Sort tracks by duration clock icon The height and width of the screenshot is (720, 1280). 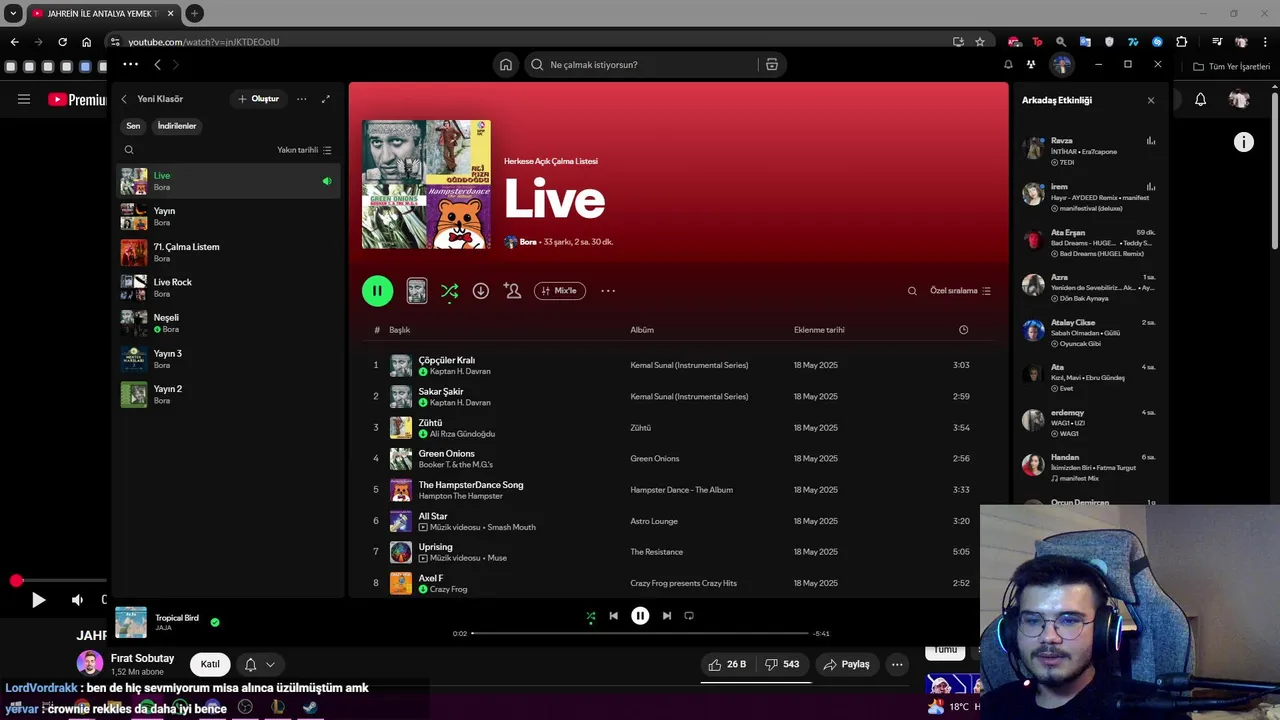point(963,330)
